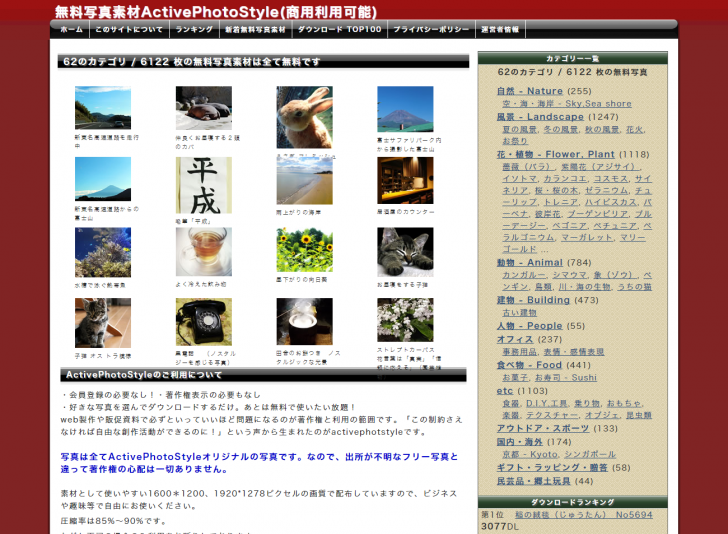Open カンガルー animal subcategory
The width and height of the screenshot is (728, 534).
click(x=524, y=275)
